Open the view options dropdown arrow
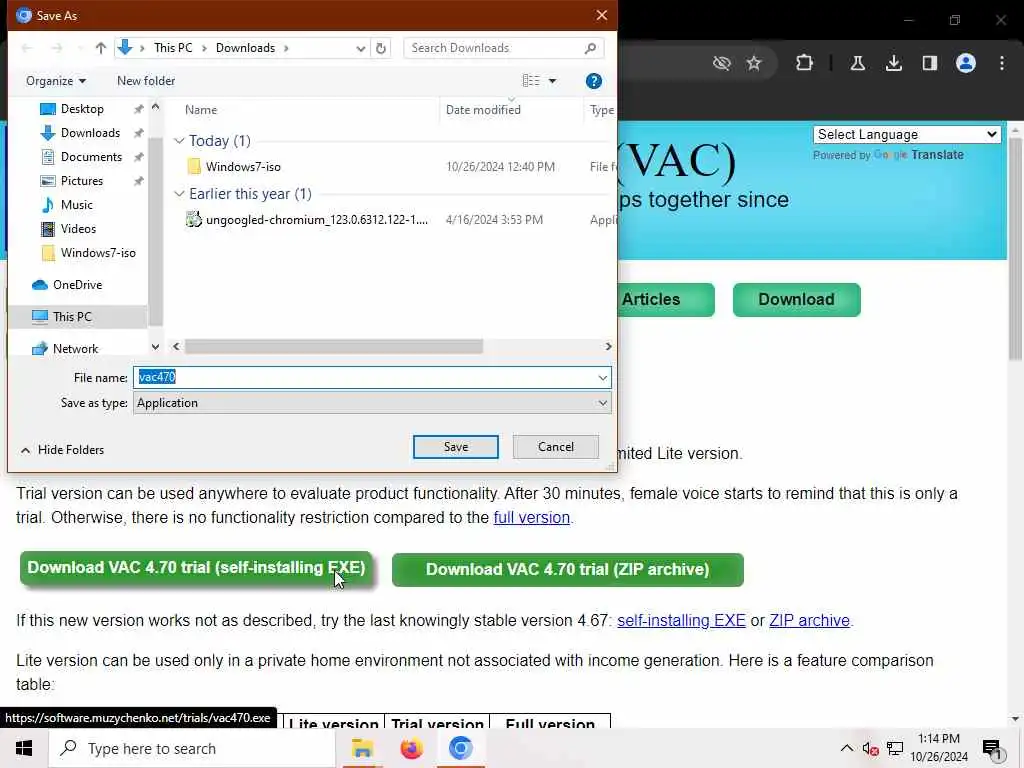Screen dimensions: 1024x768 552,81
